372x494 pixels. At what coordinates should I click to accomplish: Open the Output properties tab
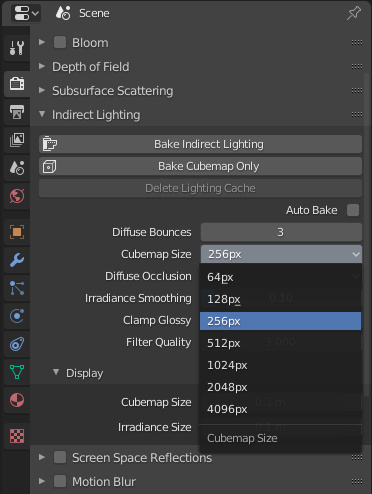tap(17, 112)
